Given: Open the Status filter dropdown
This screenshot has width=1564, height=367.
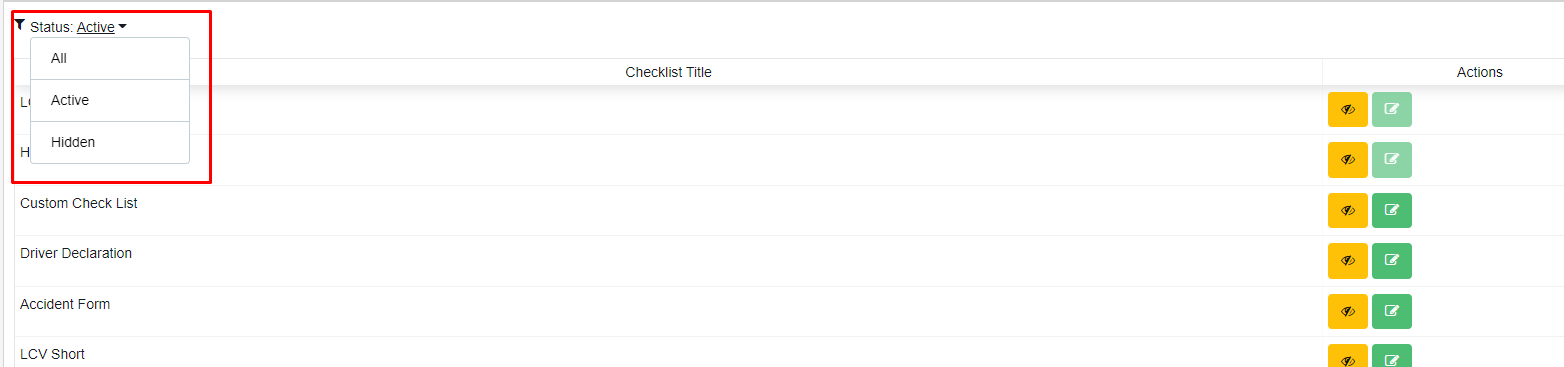Looking at the screenshot, I should click(101, 27).
